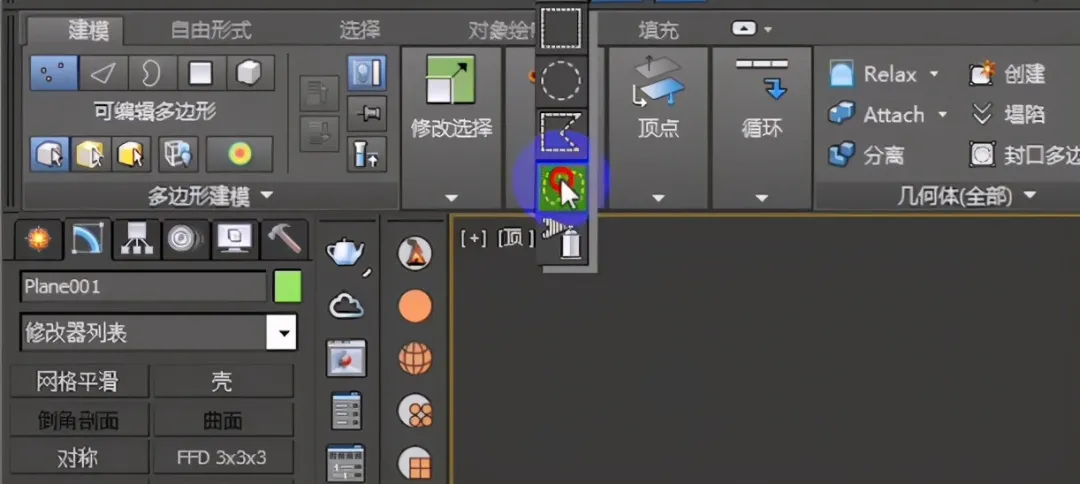
Task: Choose lasso selection region
Action: coord(561,187)
